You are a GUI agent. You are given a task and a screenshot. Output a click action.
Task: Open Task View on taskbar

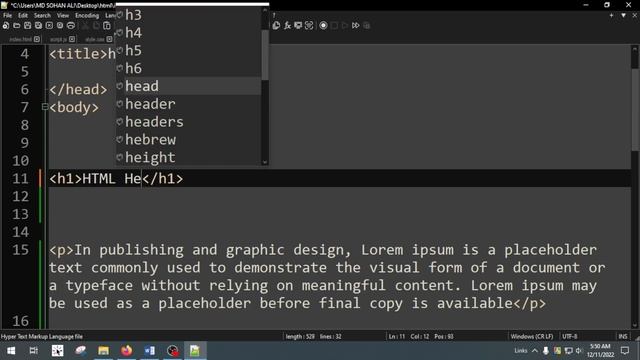point(34,351)
